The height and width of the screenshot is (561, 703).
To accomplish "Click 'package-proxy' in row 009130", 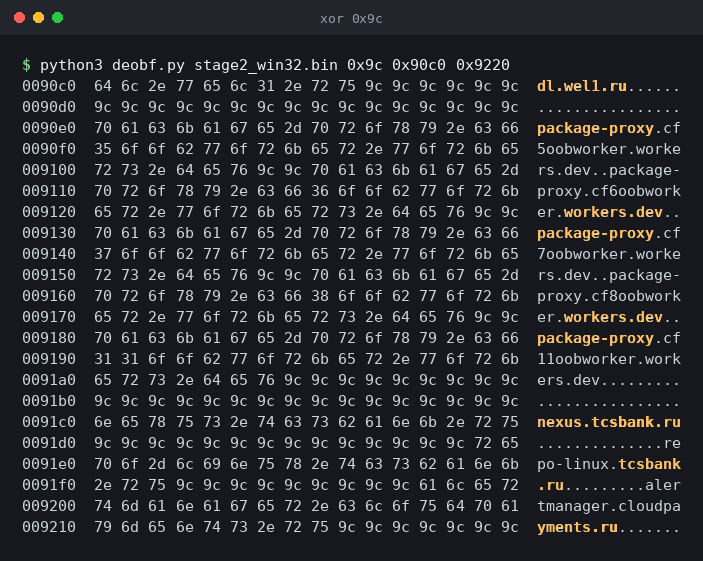I will tap(595, 233).
